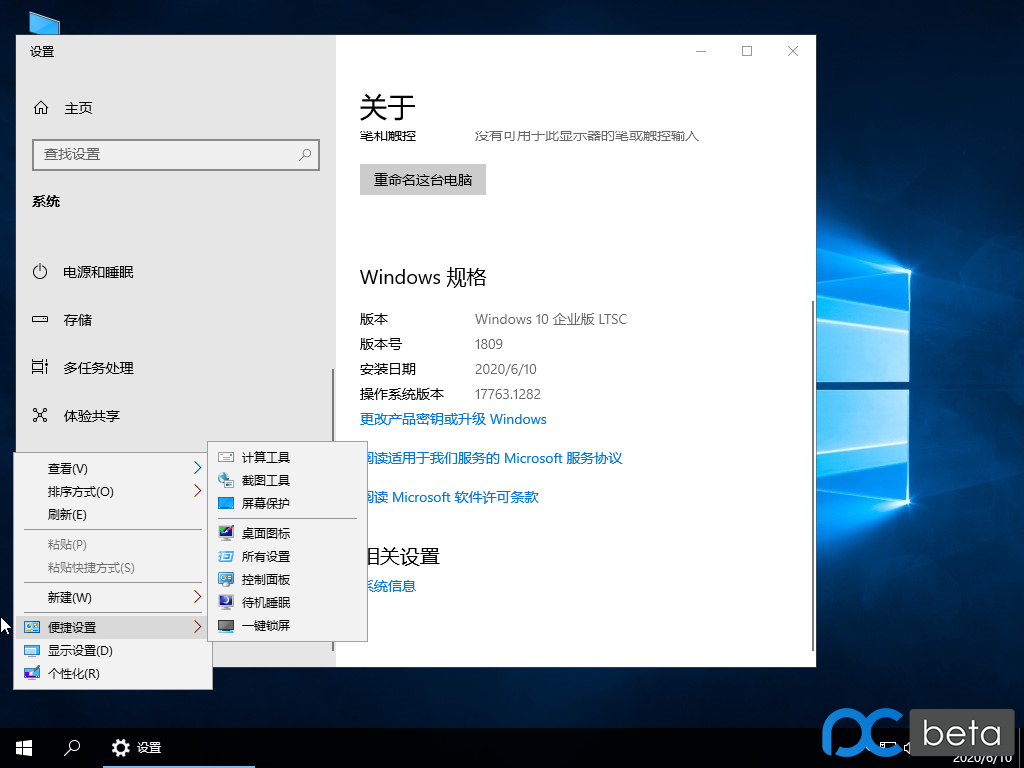The width and height of the screenshot is (1024, 768).
Task: Expand the 排序方式(O) submenu arrow
Action: [197, 491]
